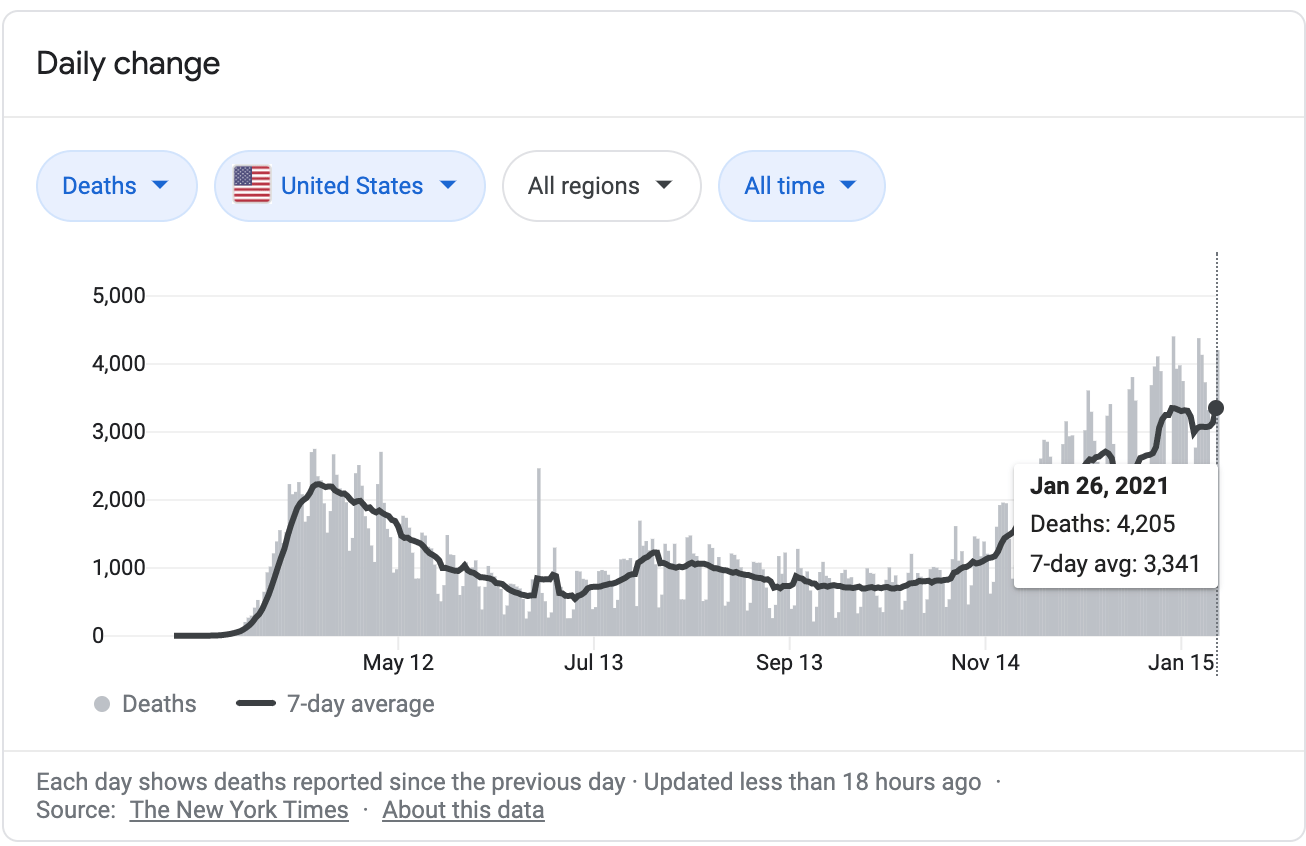
Task: Open the Deaths metric dropdown
Action: click(x=116, y=186)
